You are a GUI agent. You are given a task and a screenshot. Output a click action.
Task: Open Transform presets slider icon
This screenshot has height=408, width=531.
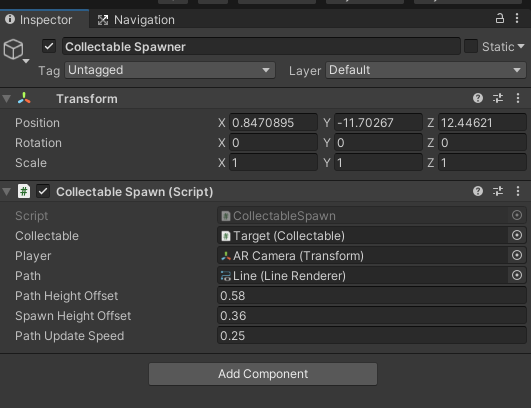498,98
